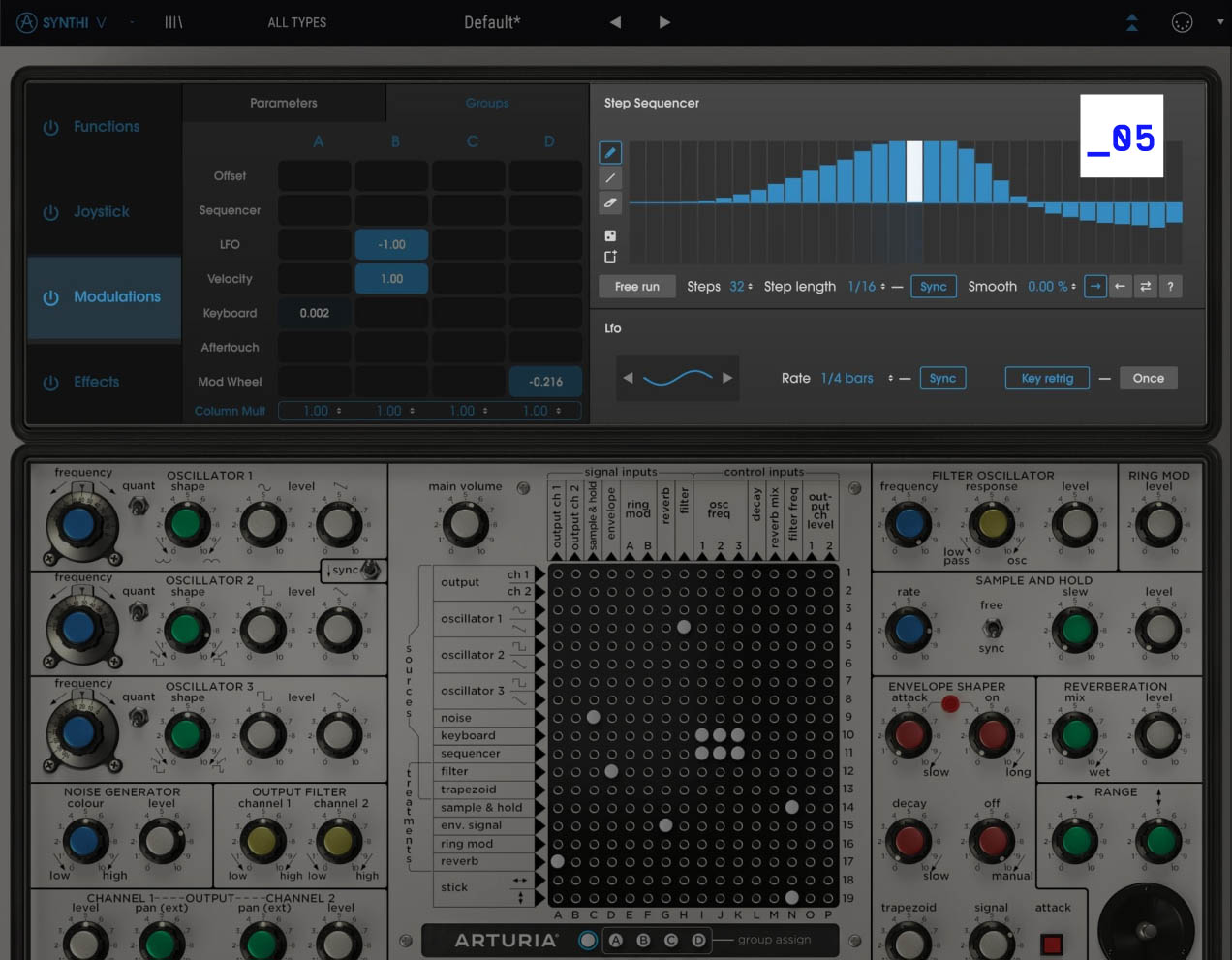Image resolution: width=1232 pixels, height=960 pixels.
Task: Select the ping-pong playback direction icon
Action: coord(1147,286)
